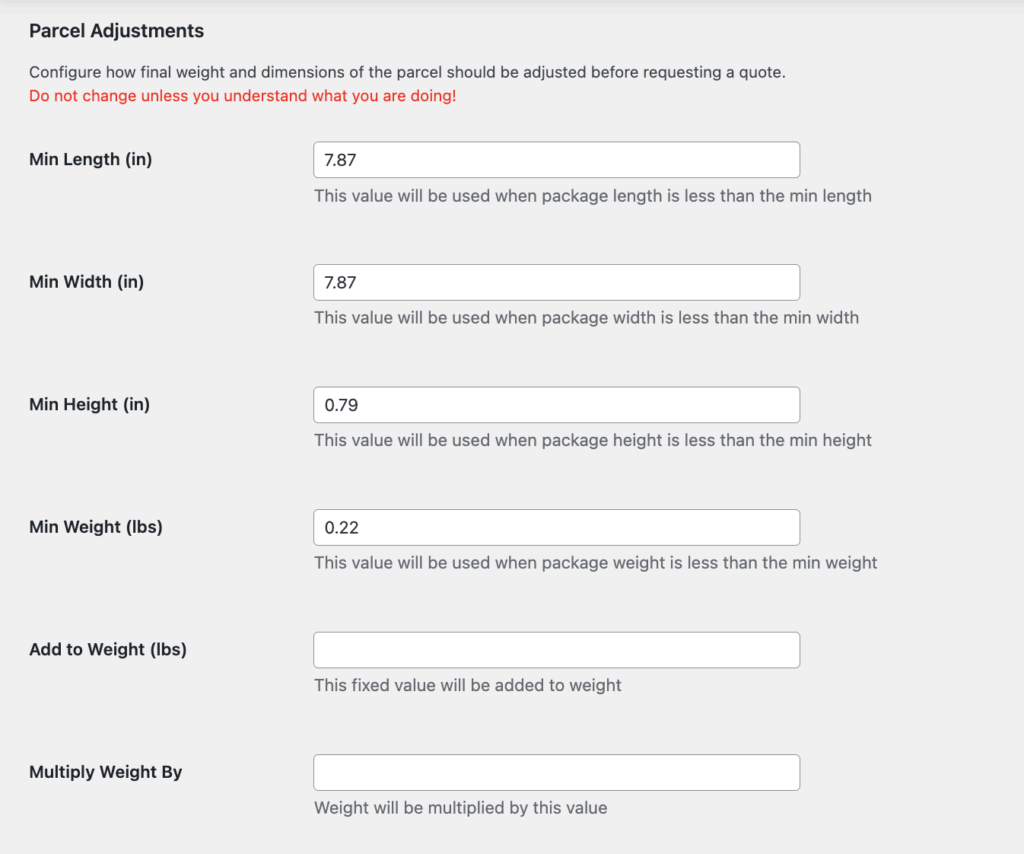Viewport: 1024px width, 854px height.
Task: Focus the Min Width text box
Action: coord(556,282)
